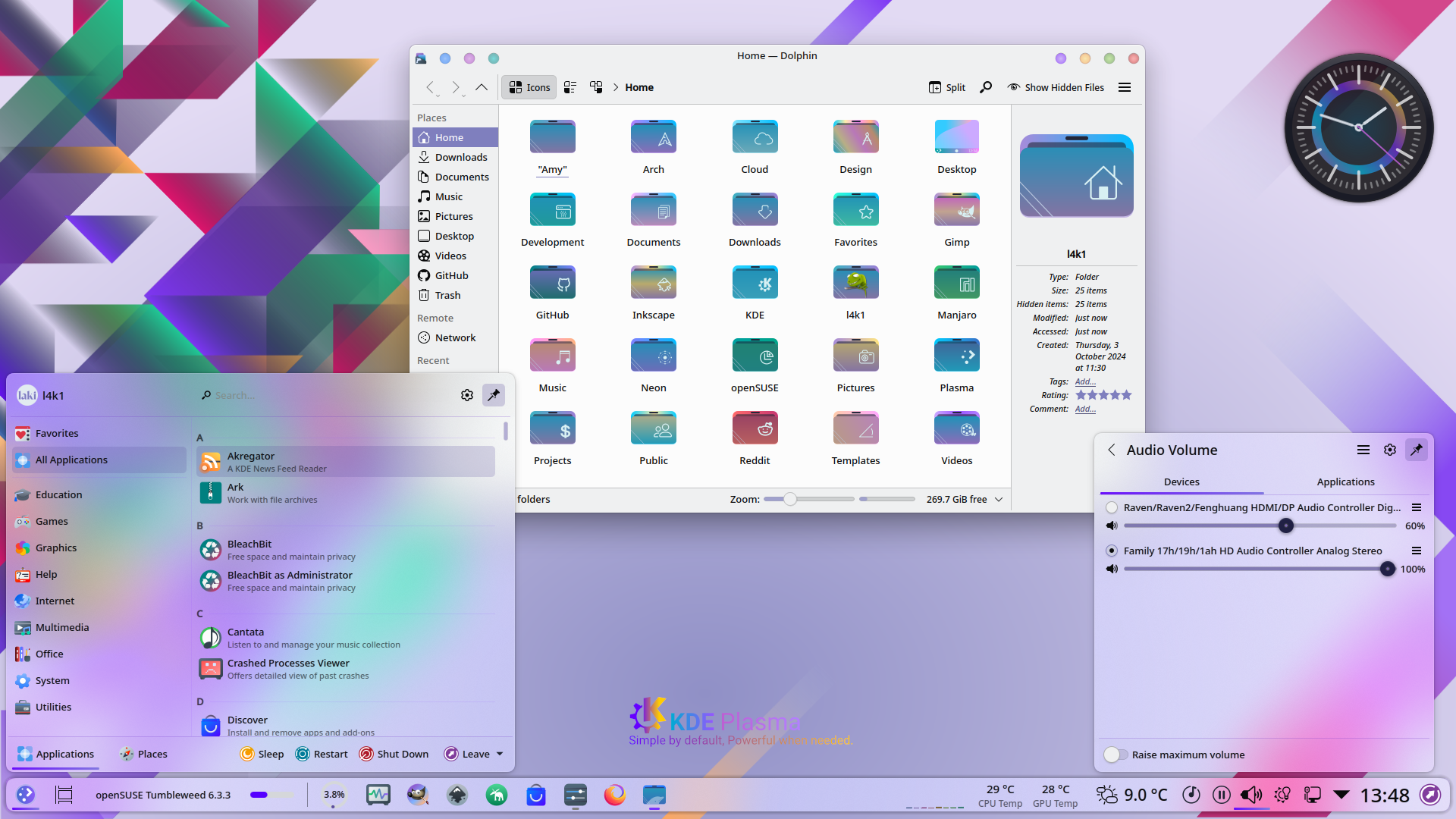Select Family 17h Analog Stereo radio
The image size is (1456, 819).
pos(1112,551)
